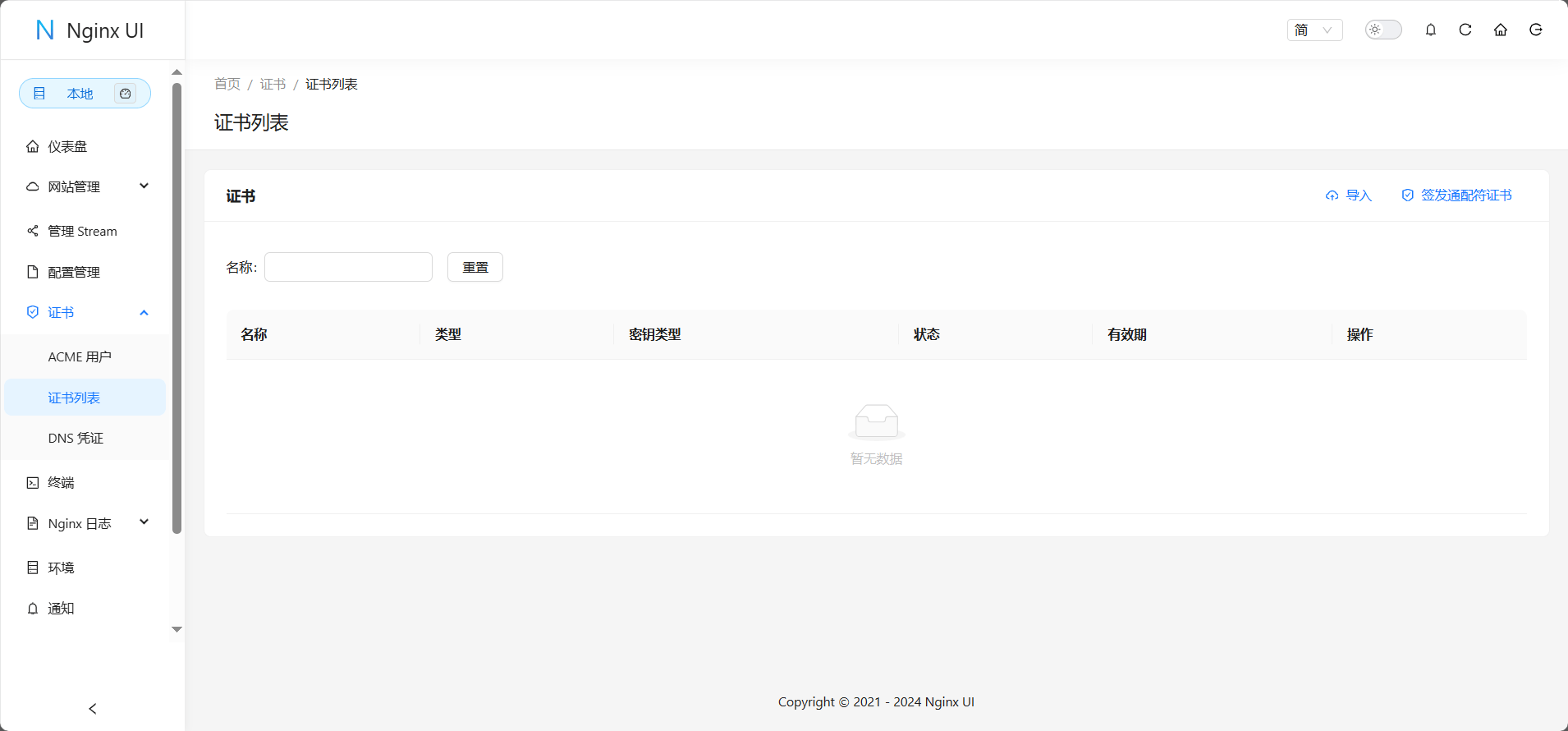Click the logout icon in top right

click(x=1536, y=30)
